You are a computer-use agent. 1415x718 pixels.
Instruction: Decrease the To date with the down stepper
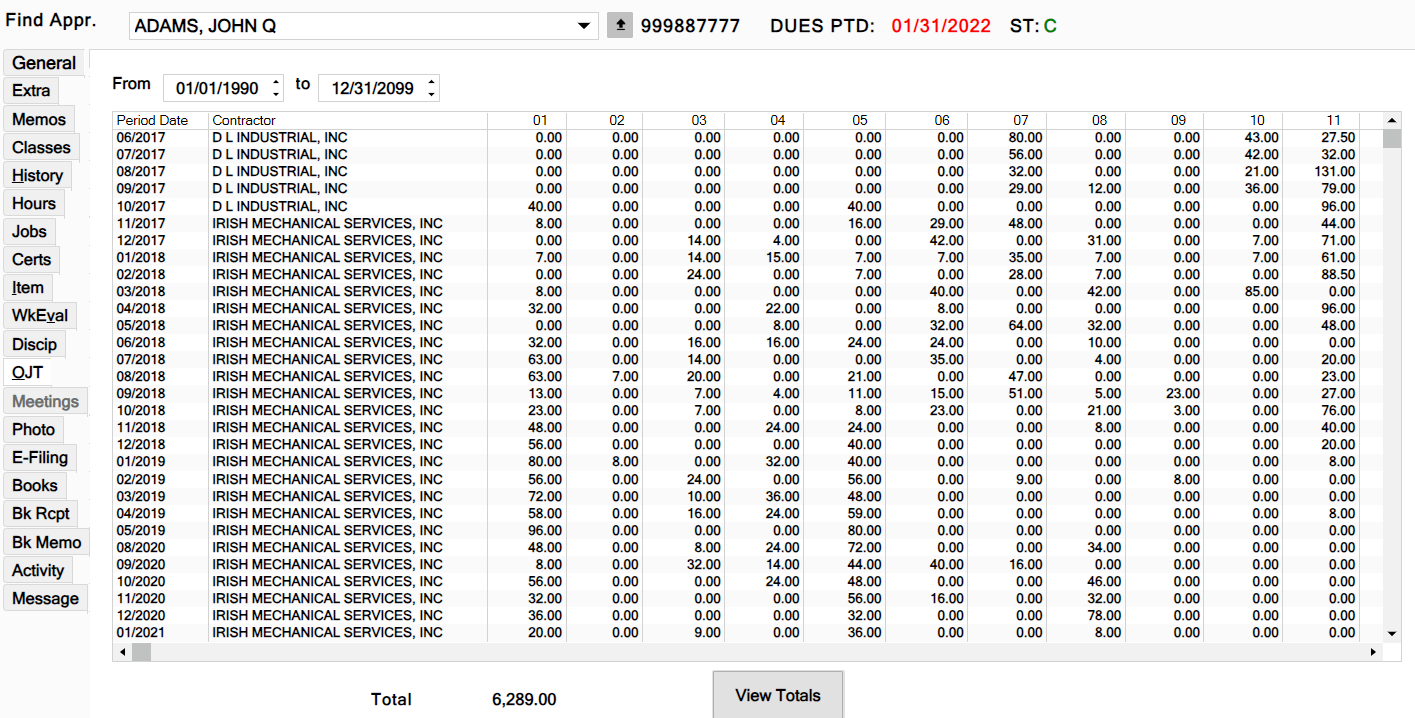(x=431, y=94)
